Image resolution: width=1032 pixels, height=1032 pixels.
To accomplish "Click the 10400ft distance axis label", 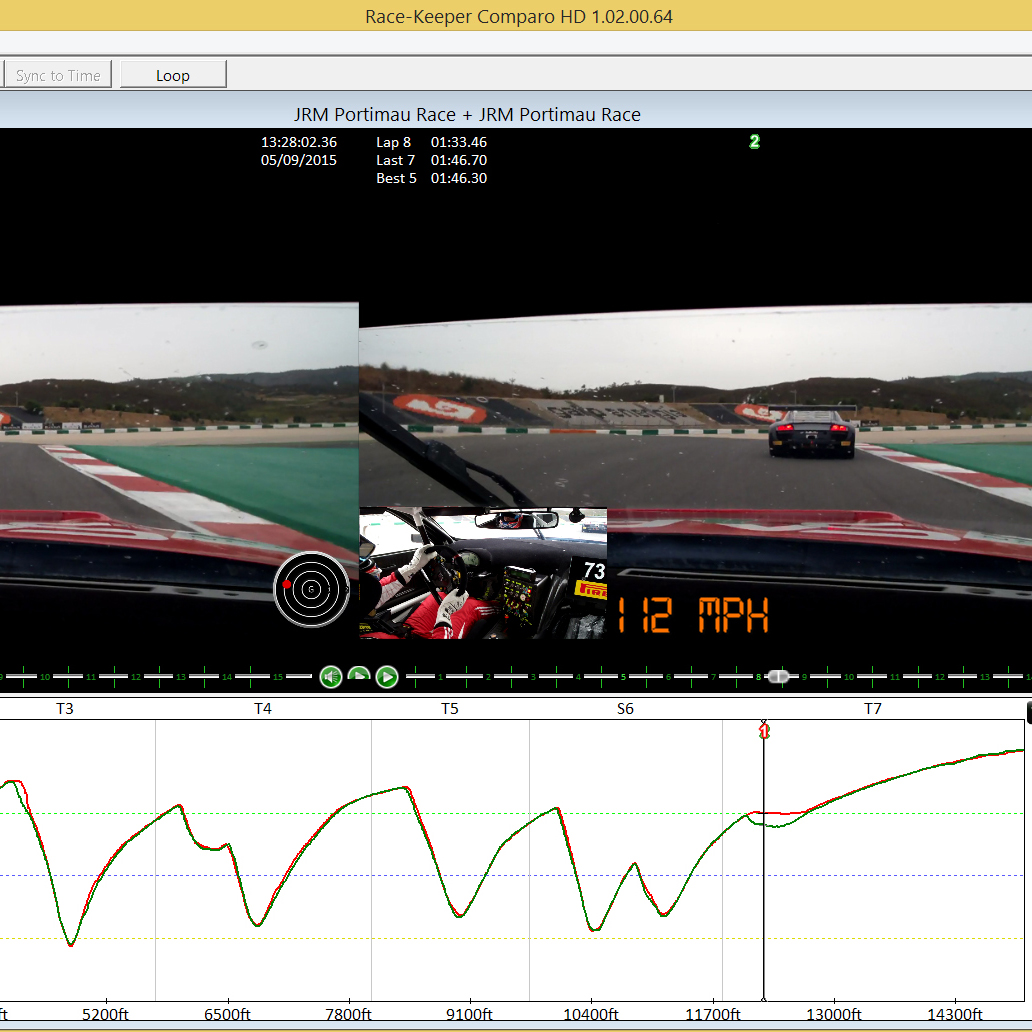I will (x=591, y=1014).
